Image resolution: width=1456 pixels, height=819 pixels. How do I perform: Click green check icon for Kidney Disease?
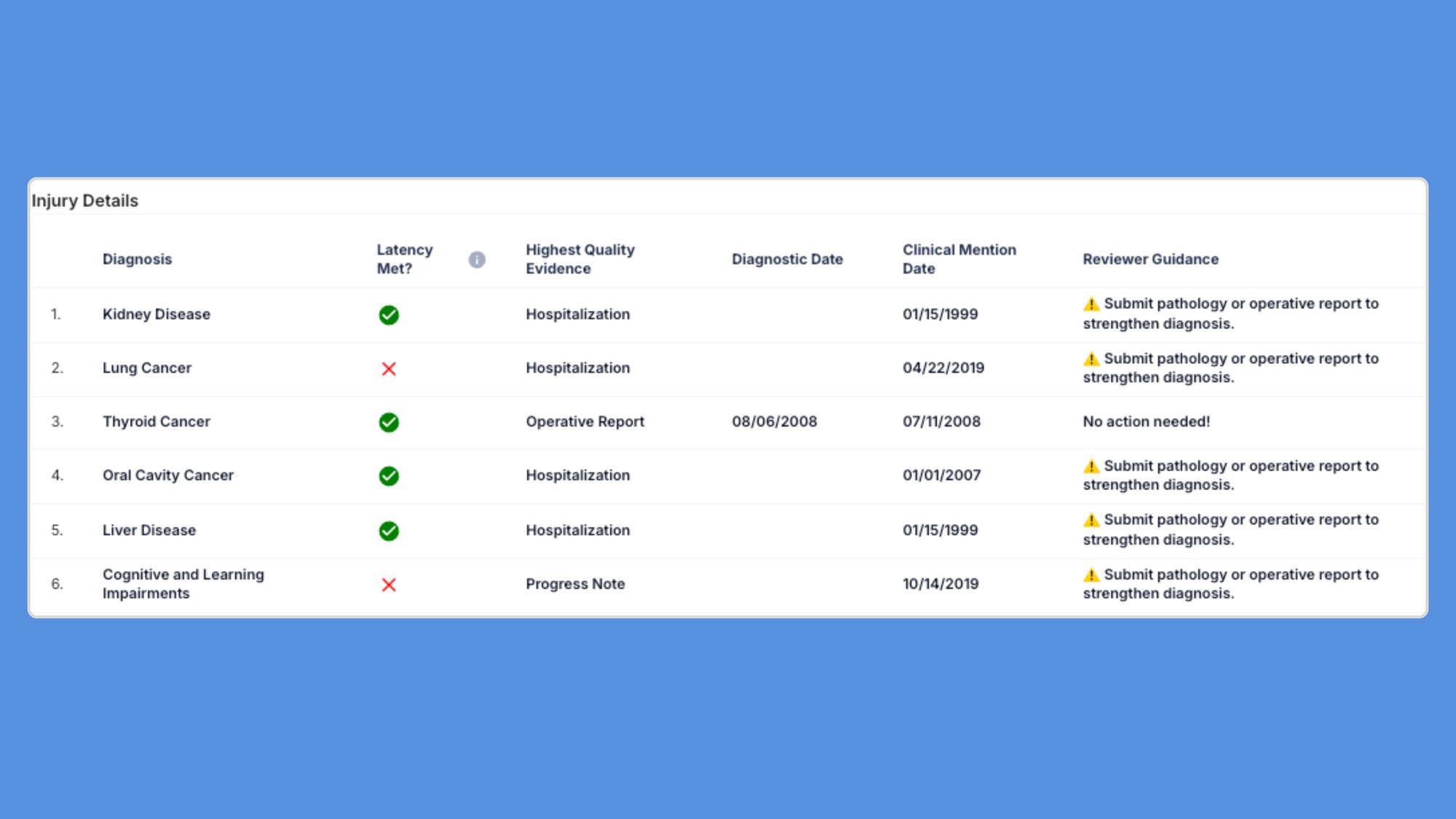(x=389, y=314)
